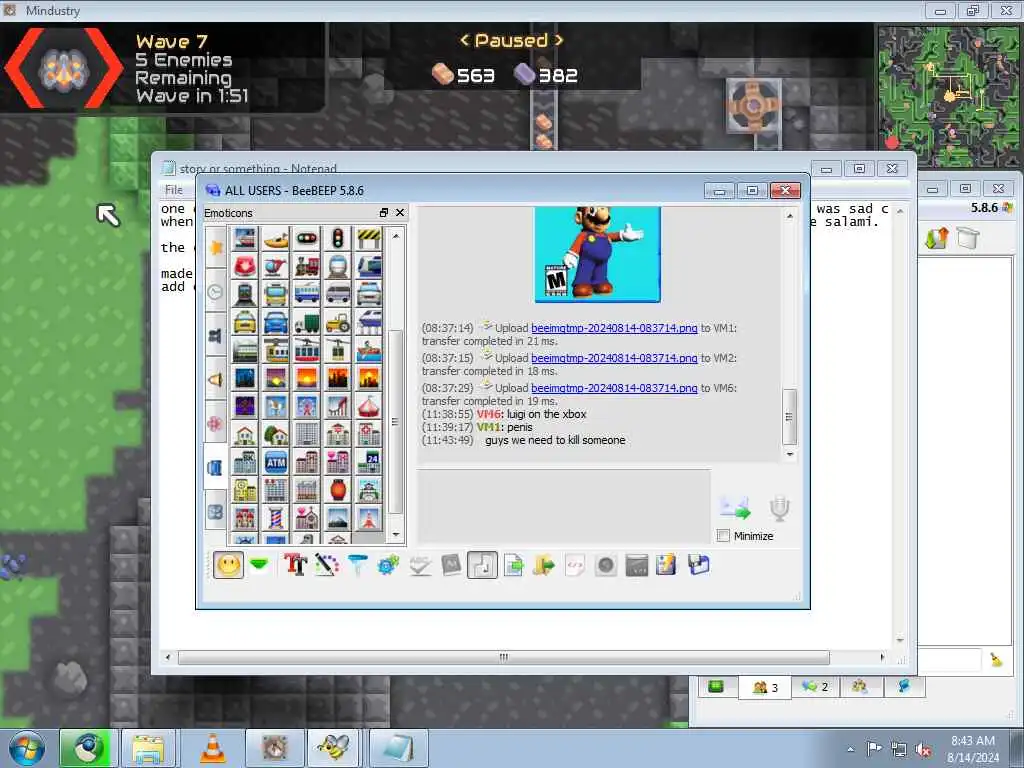The image size is (1024, 768).
Task: Click the send folder arrow icon
Action: 543,565
